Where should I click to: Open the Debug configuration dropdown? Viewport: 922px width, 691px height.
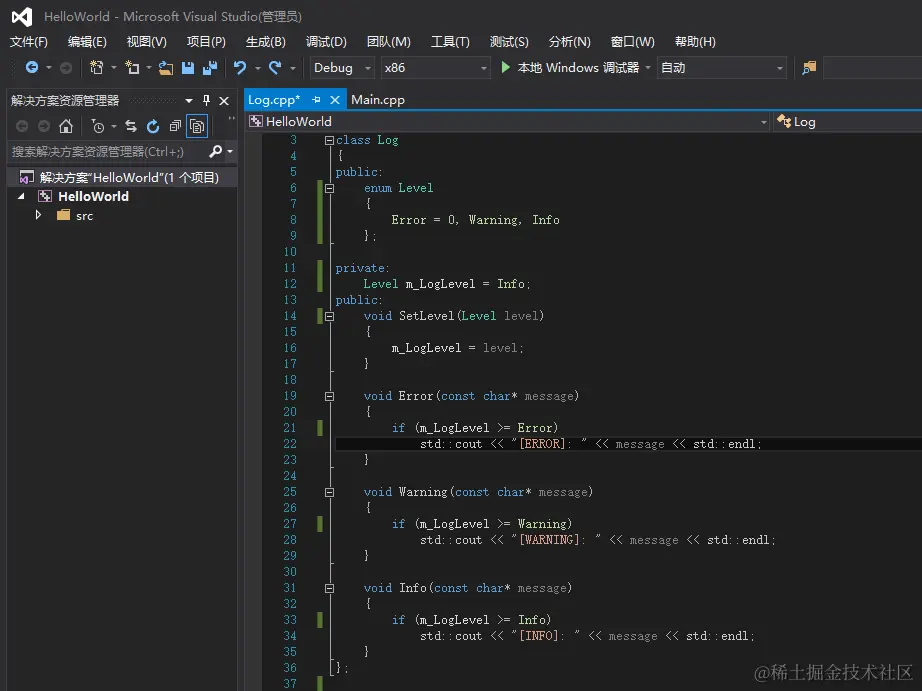[341, 68]
